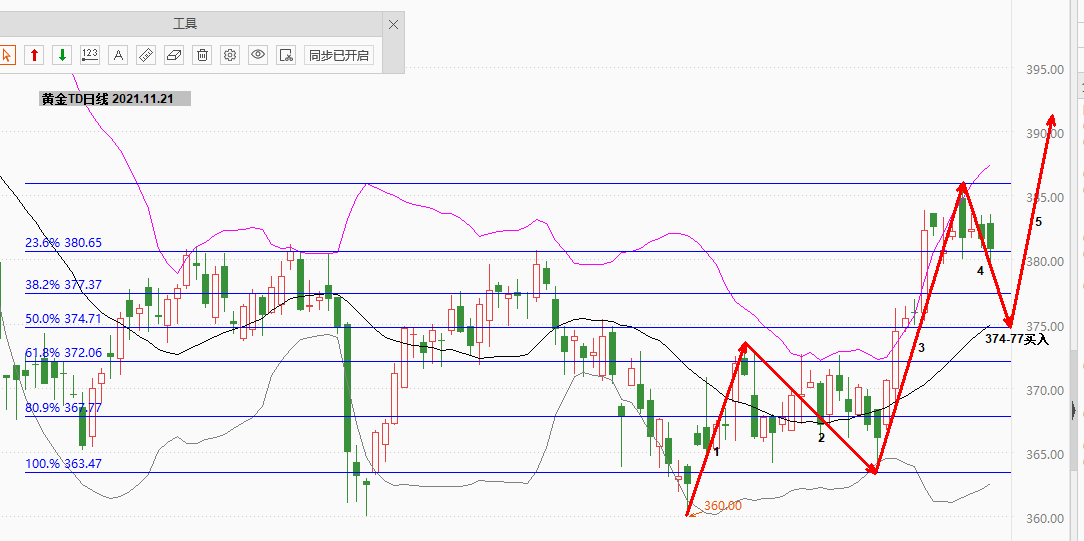The height and width of the screenshot is (541, 1084).
Task: Select the 黄金TD日线 2021.11.21 label
Action: (x=115, y=99)
